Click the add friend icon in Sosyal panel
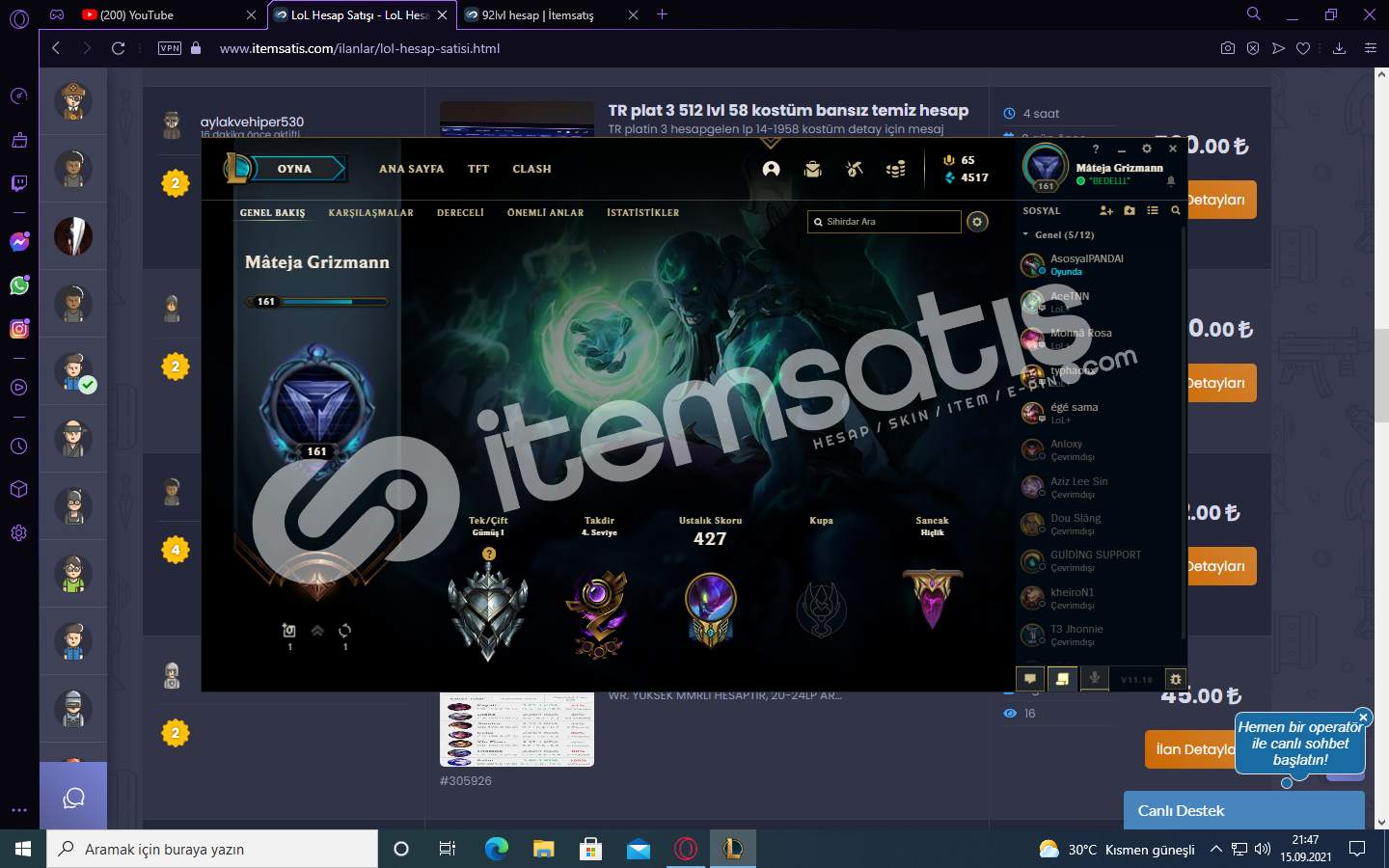The height and width of the screenshot is (868, 1389). (x=1106, y=210)
